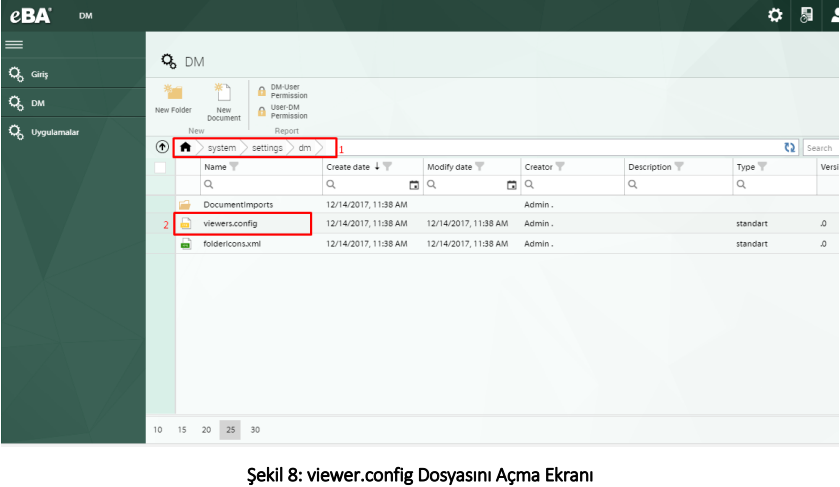Open DM-User Permission report
The height and width of the screenshot is (487, 840).
288,92
